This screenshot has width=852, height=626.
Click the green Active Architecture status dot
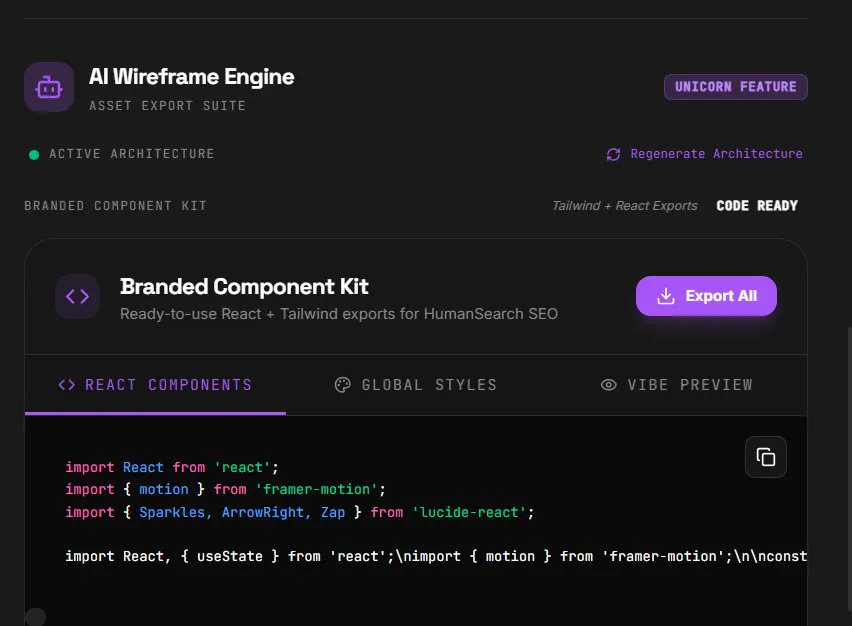(x=34, y=155)
